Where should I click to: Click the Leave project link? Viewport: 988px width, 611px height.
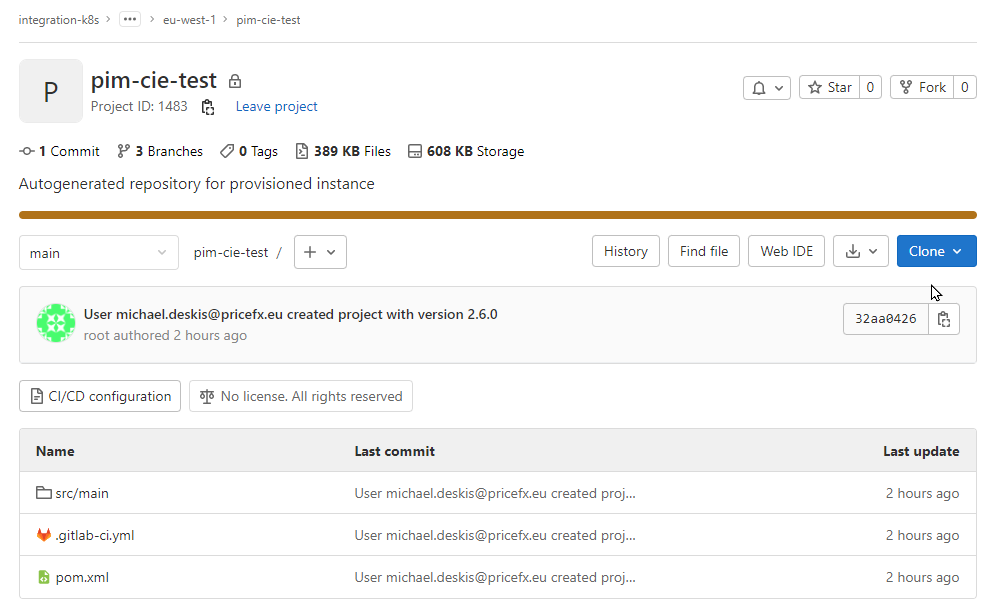tap(276, 106)
